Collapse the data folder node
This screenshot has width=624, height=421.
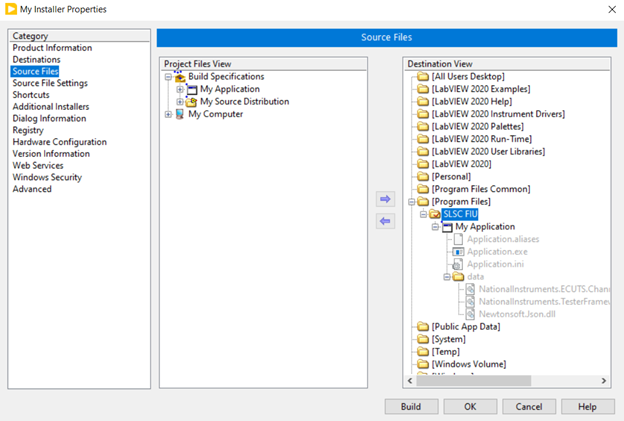pyautogui.click(x=447, y=277)
